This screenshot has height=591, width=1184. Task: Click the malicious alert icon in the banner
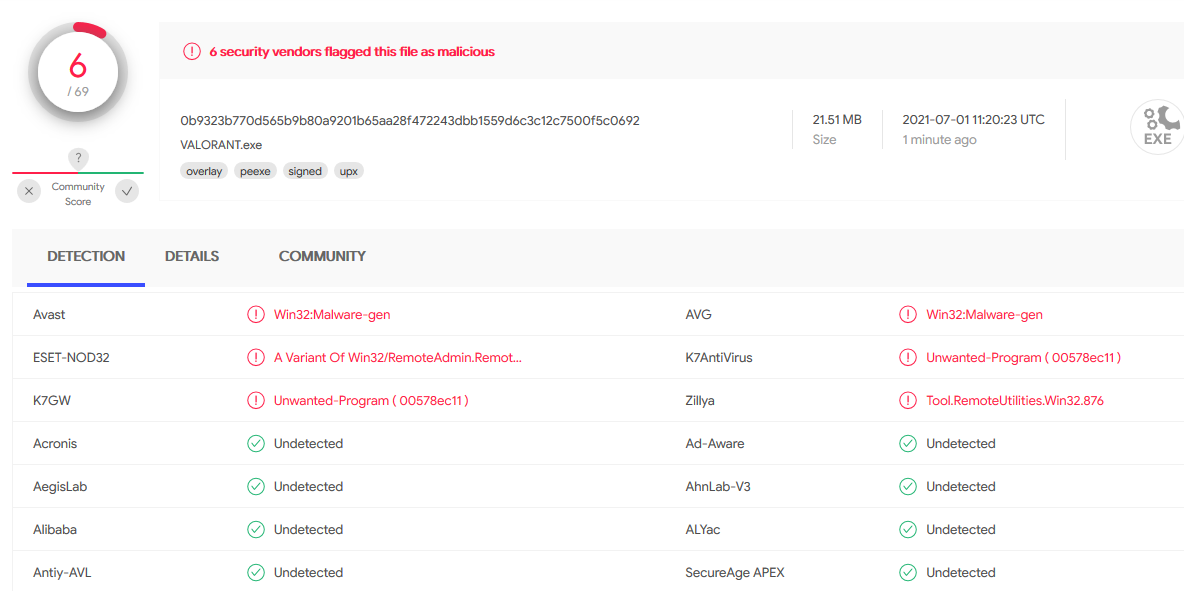[x=192, y=52]
